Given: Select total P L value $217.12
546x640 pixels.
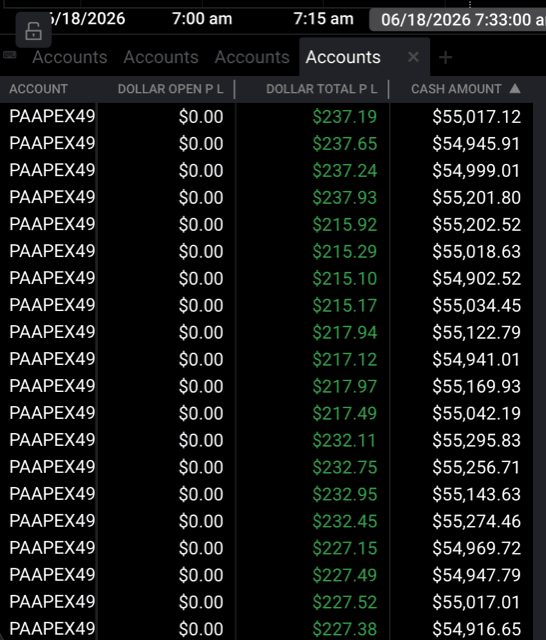Looking at the screenshot, I should [345, 359].
